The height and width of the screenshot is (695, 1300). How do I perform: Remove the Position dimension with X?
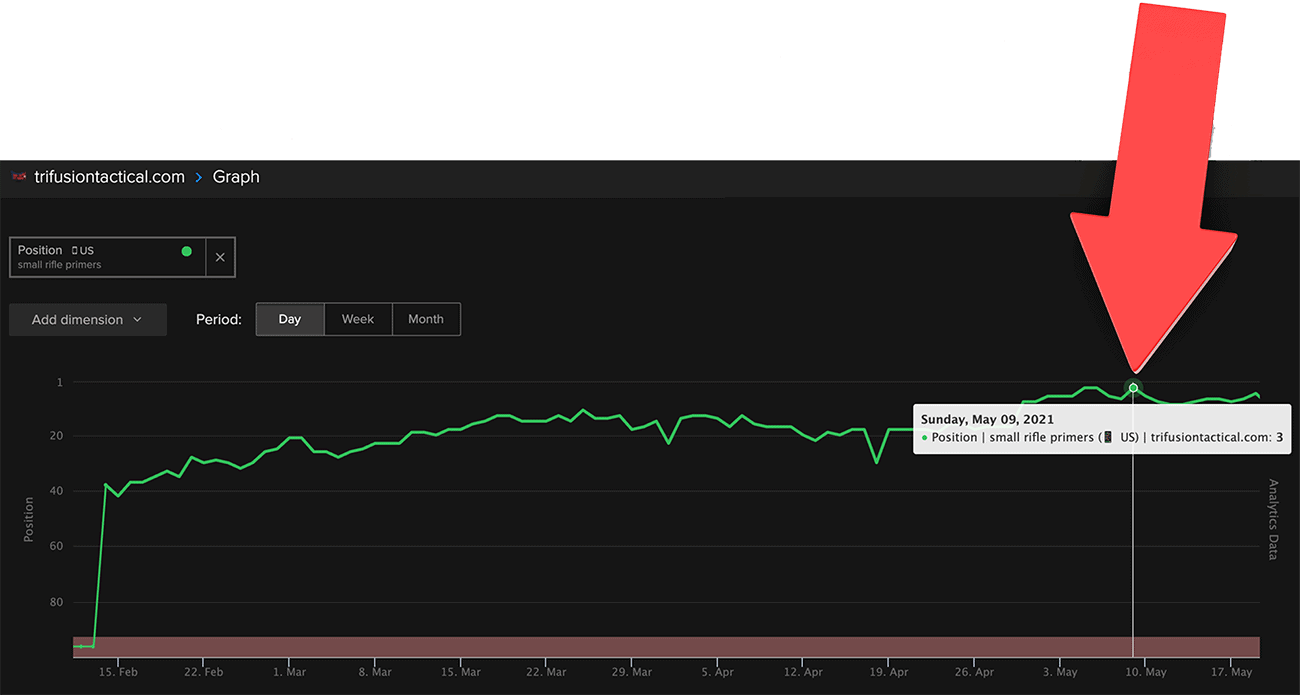coord(220,257)
